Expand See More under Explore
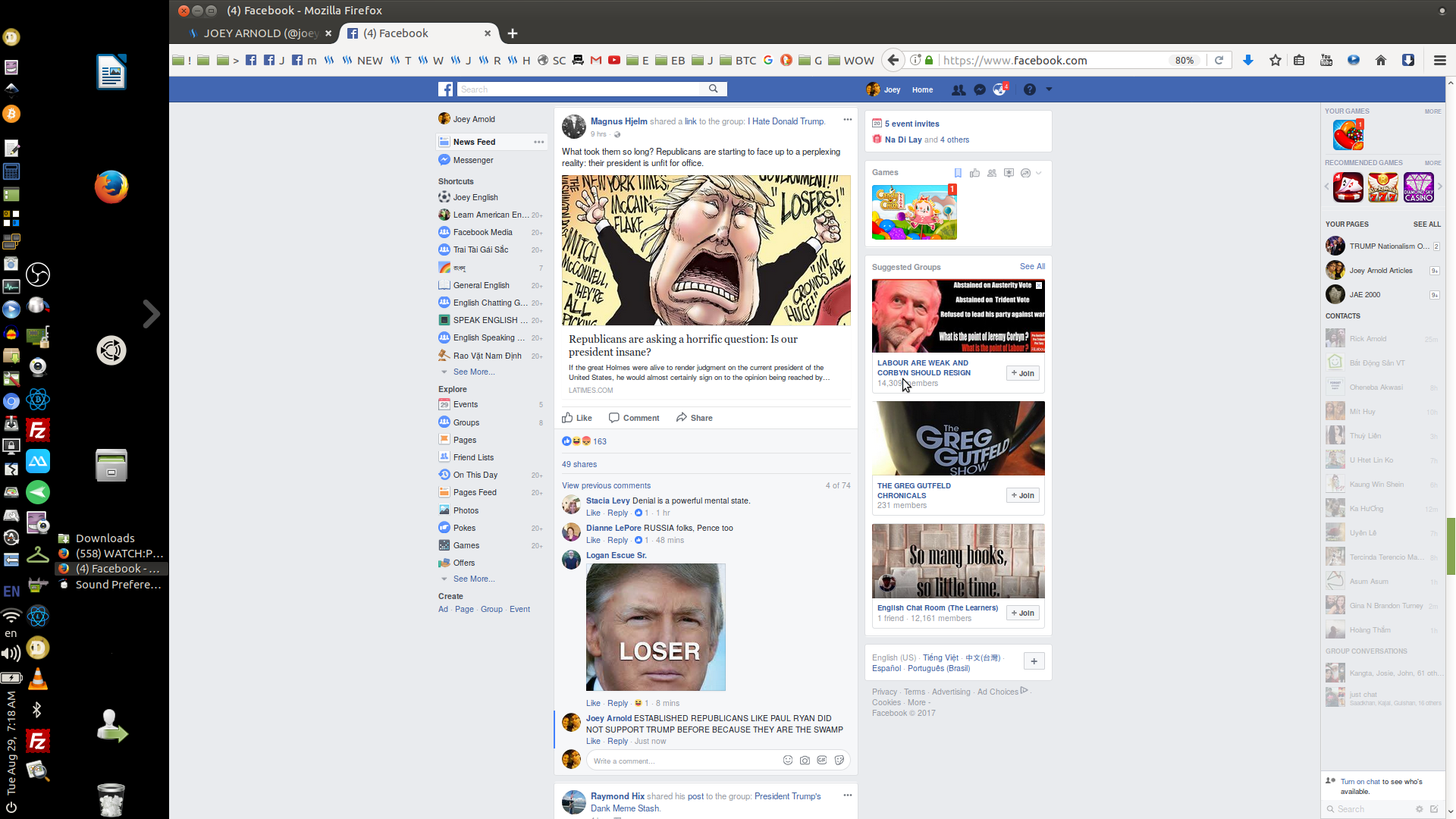Screen dimensions: 1456x819 (473, 579)
